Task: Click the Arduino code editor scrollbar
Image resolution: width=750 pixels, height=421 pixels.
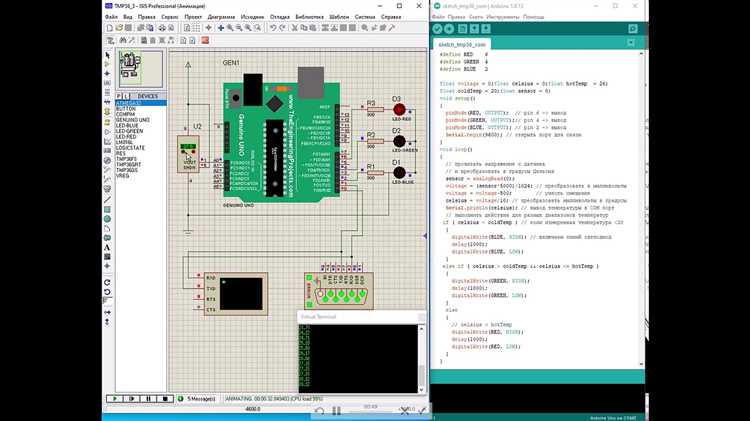Action: [x=641, y=209]
